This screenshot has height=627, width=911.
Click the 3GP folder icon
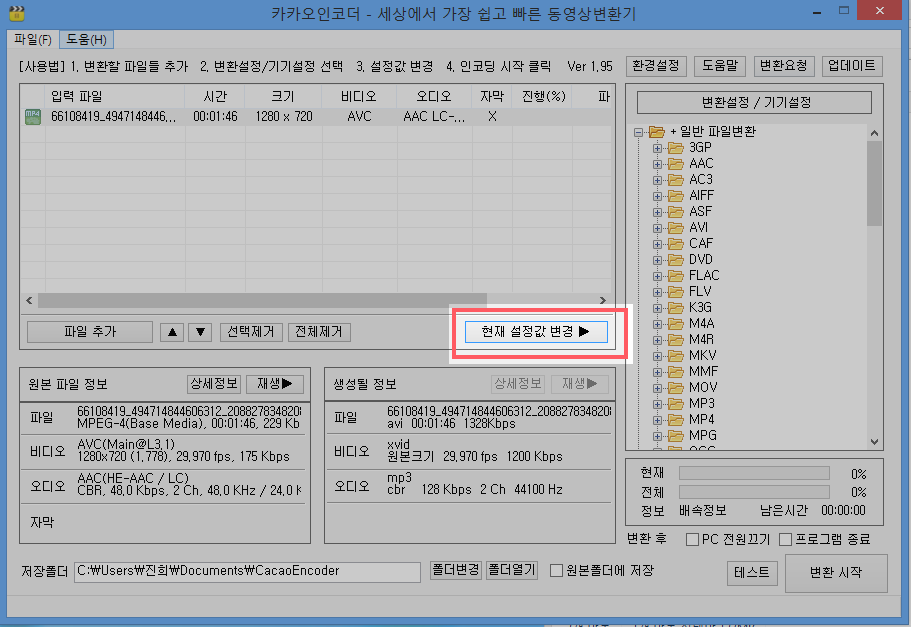click(x=675, y=148)
